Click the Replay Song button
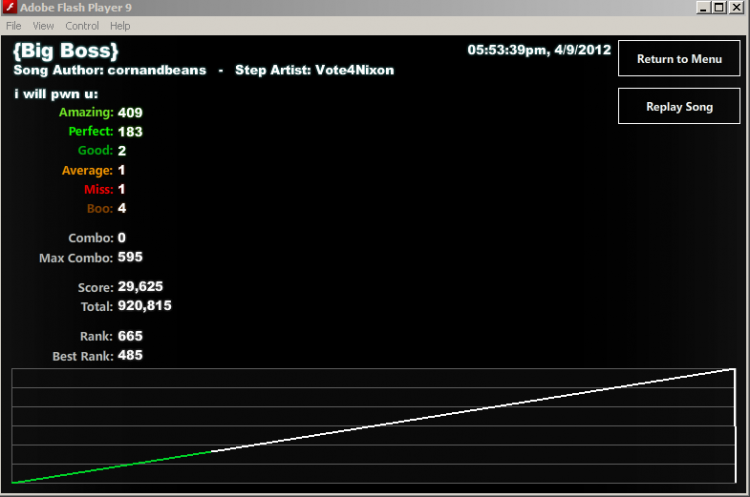Screen dimensions: 750x497 pyautogui.click(x=679, y=106)
